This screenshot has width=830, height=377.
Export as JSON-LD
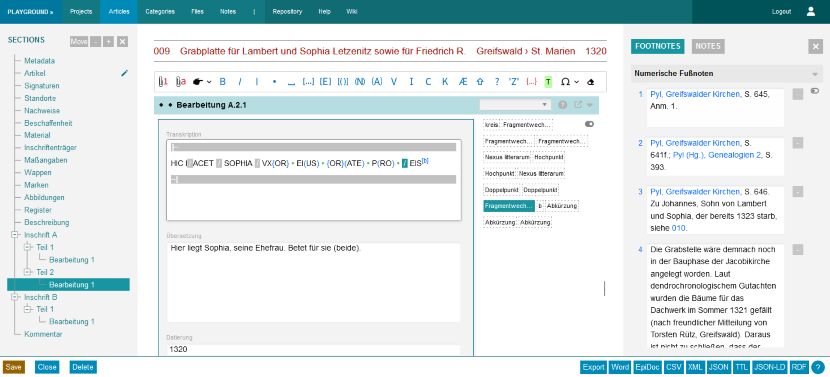769,367
